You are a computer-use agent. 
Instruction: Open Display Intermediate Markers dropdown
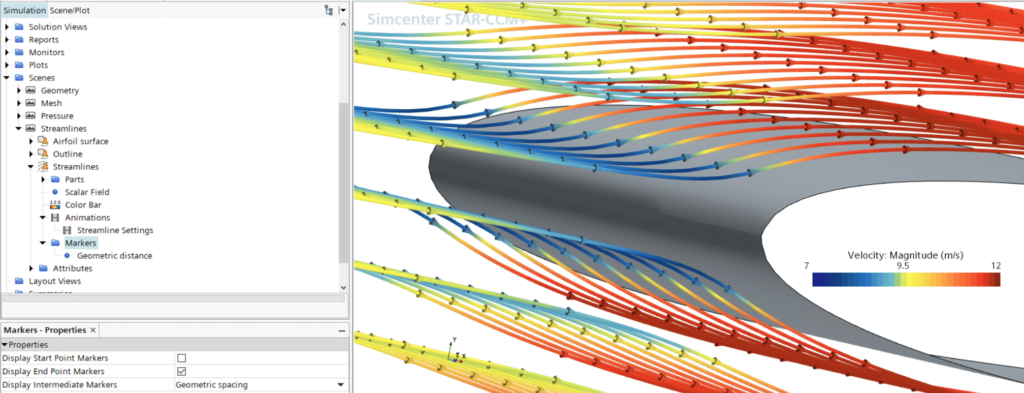(x=340, y=385)
